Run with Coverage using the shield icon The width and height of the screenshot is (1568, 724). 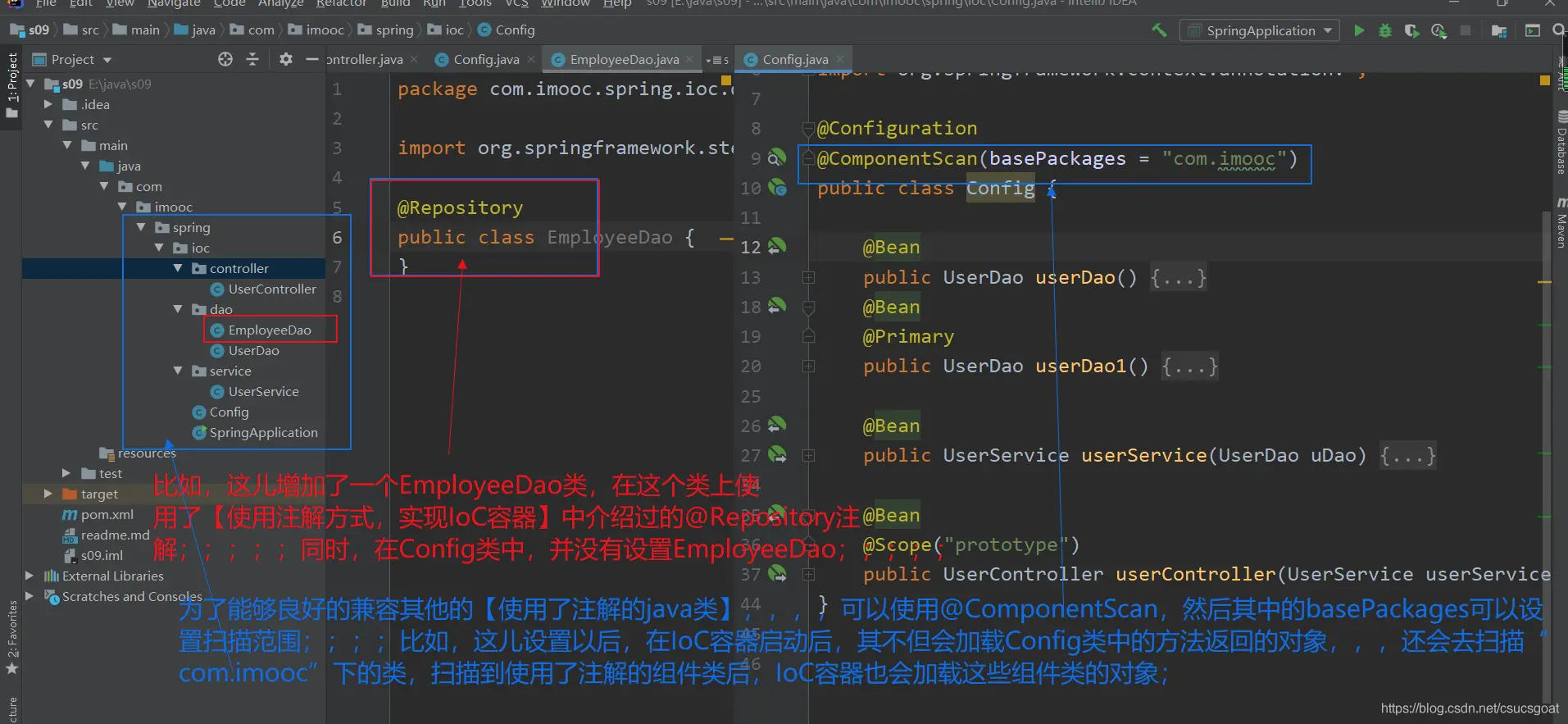tap(1411, 30)
